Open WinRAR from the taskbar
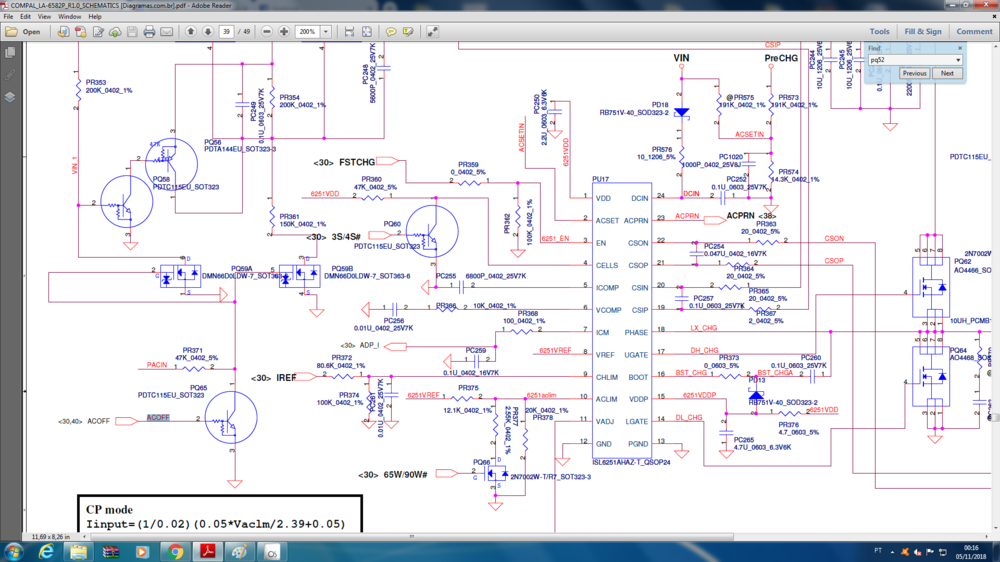Image resolution: width=1000 pixels, height=562 pixels. (110, 552)
